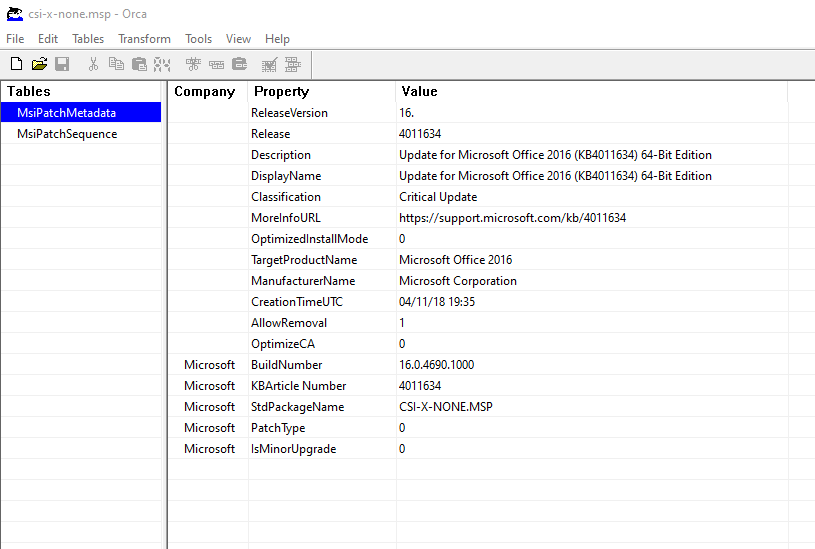
Task: Click the Find binoculars toolbar icon
Action: [x=162, y=64]
